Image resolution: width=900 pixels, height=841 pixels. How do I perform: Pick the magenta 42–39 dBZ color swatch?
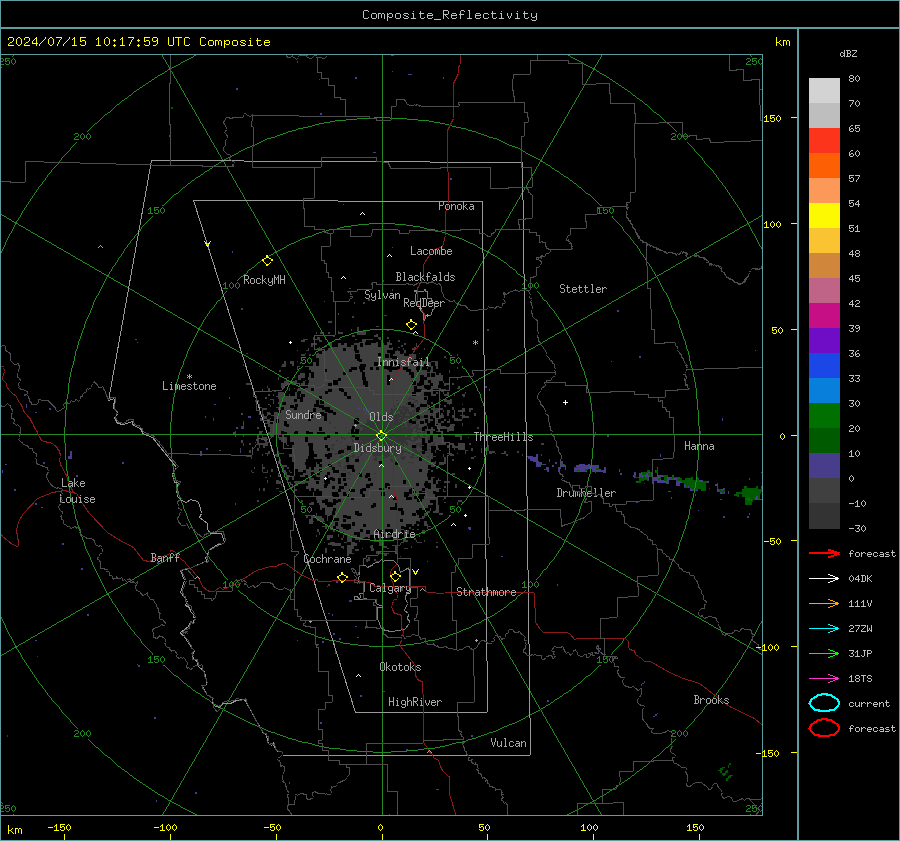[x=824, y=316]
